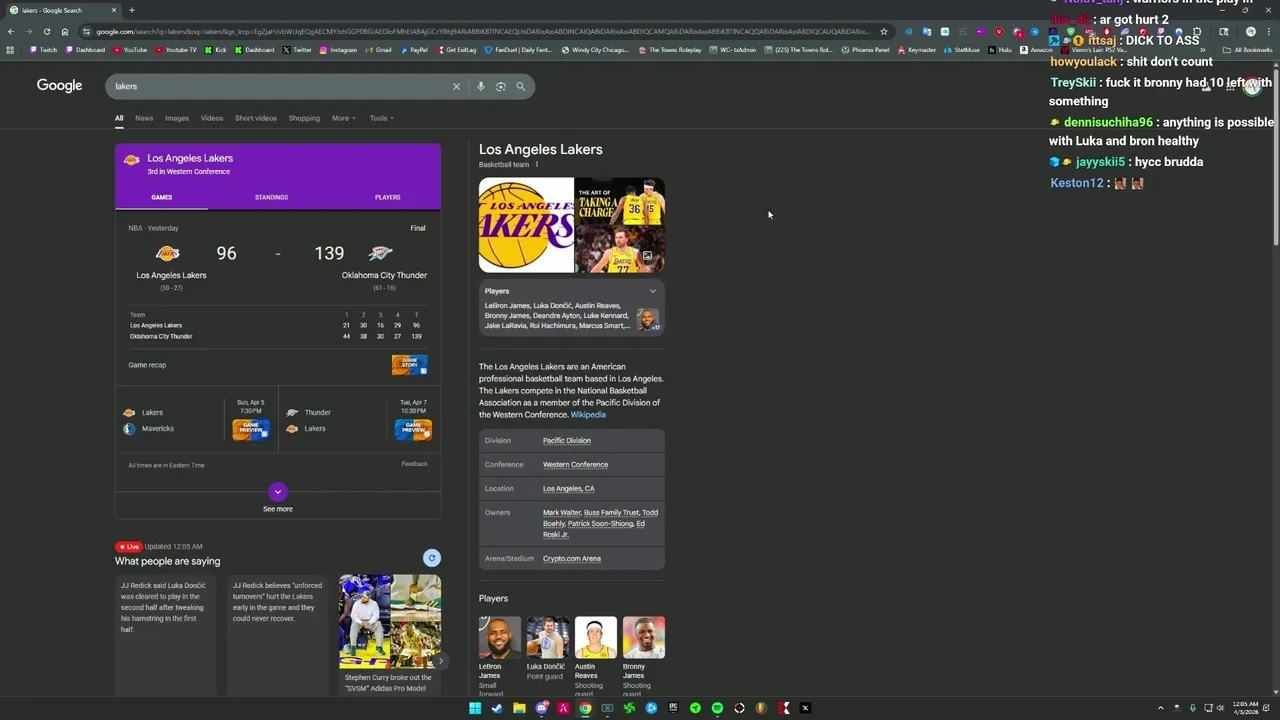
Task: Open the Kick bookmark
Action: tap(216, 49)
